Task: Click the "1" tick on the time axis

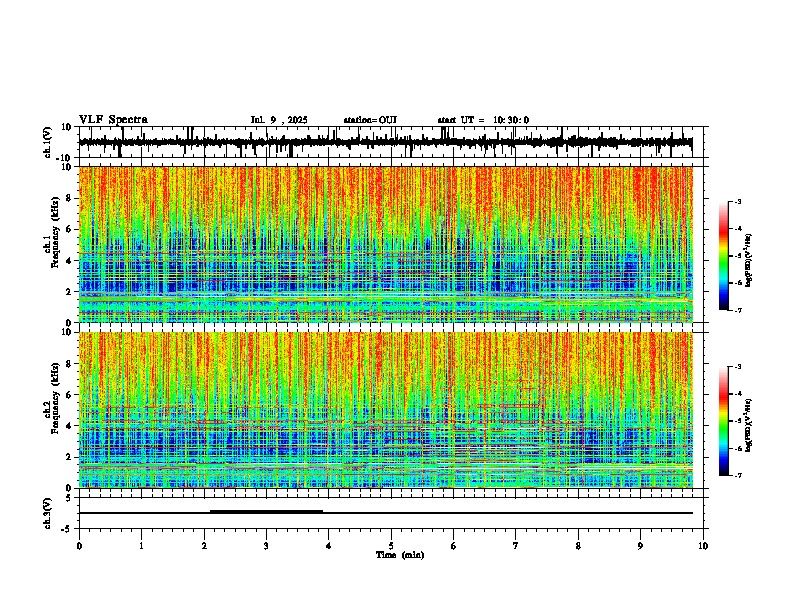Action: pos(141,546)
